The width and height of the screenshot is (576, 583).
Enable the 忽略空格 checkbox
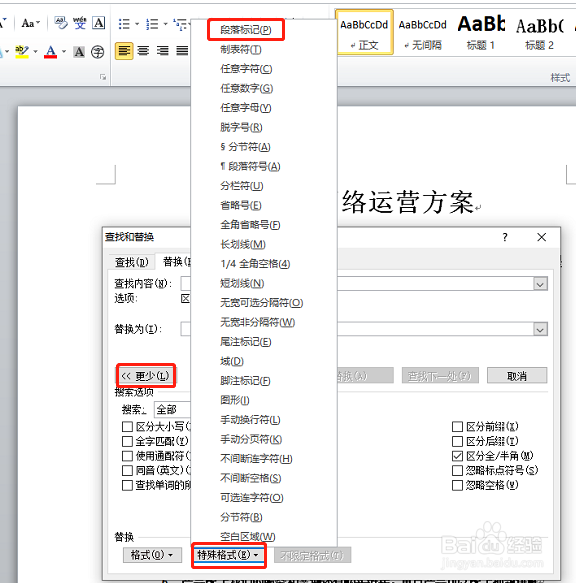click(x=457, y=485)
